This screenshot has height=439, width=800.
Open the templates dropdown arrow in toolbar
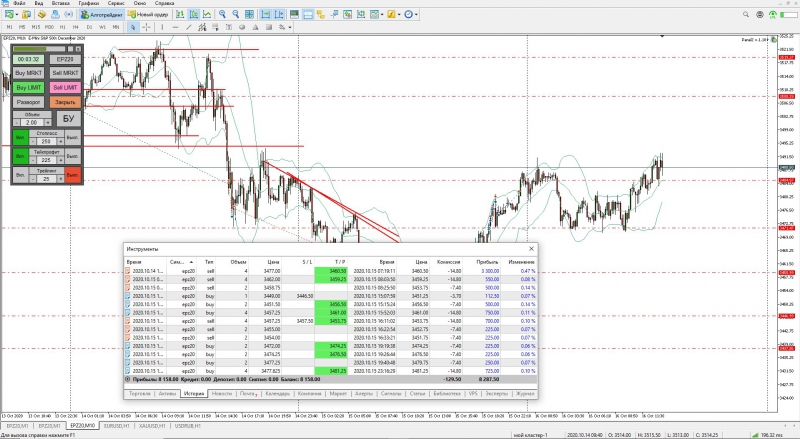[x=382, y=14]
